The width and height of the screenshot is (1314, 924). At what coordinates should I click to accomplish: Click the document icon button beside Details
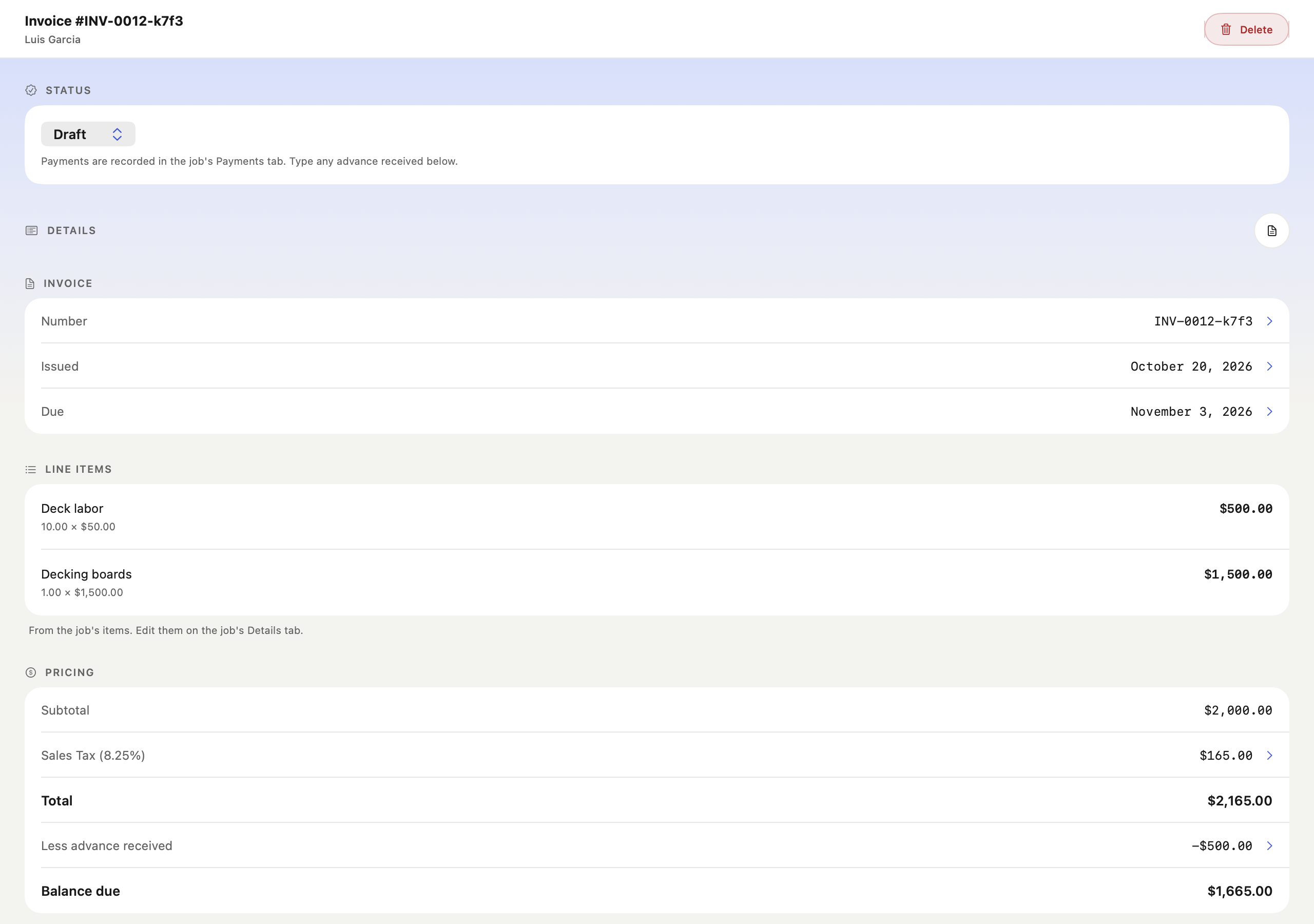tap(1271, 230)
